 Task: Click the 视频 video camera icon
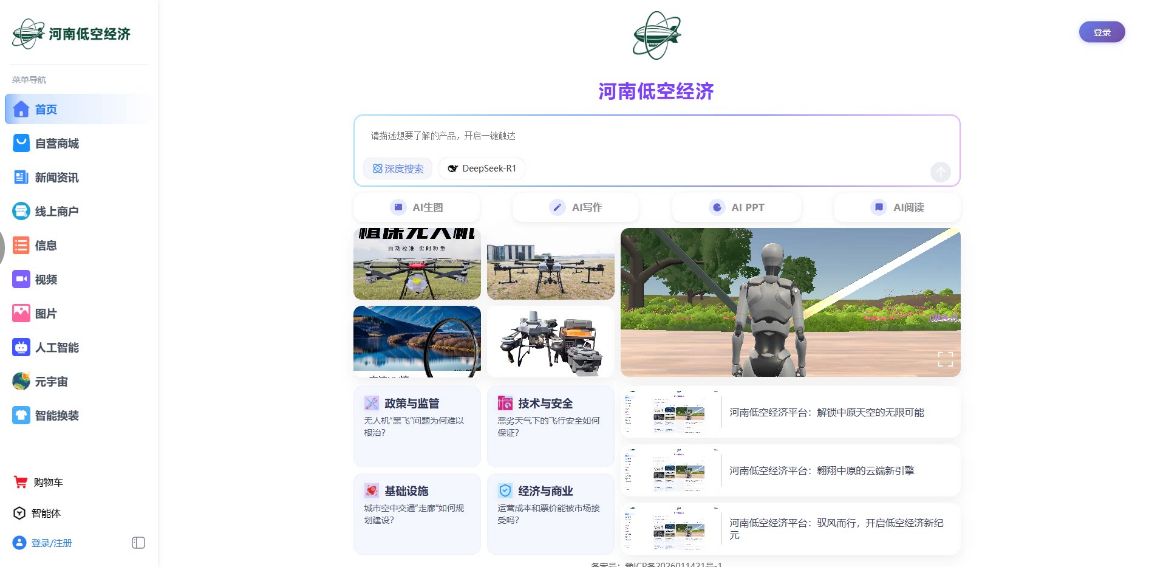21,279
